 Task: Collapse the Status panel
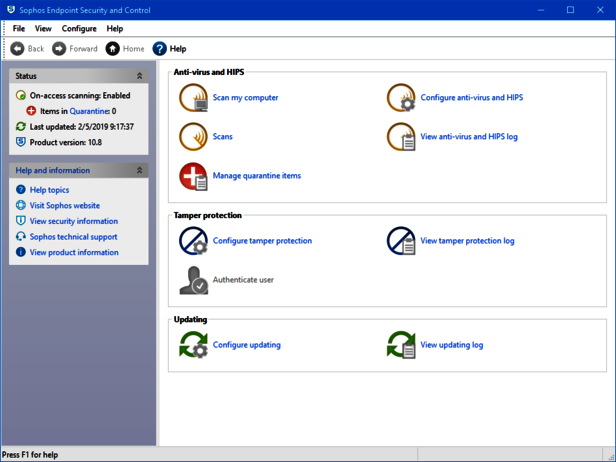pos(139,76)
